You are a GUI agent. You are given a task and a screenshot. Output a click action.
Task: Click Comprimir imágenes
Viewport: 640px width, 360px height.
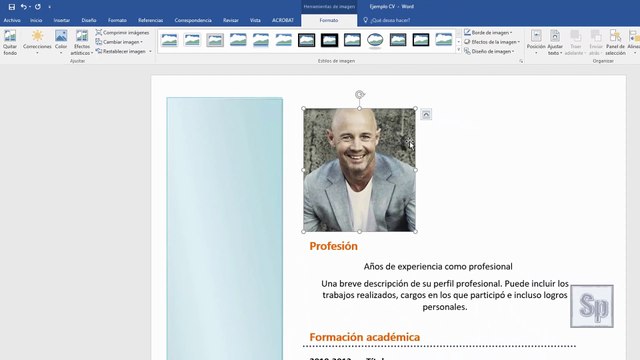[122, 32]
